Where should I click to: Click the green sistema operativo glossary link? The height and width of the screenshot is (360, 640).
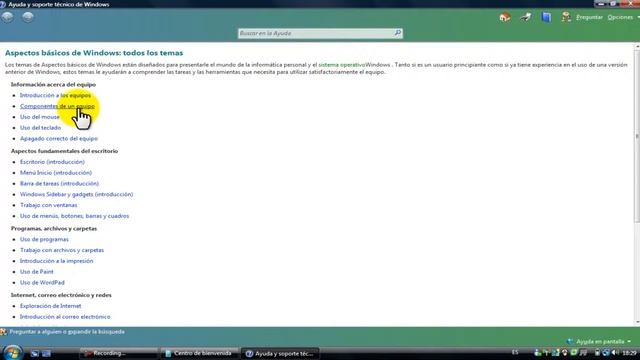[x=342, y=64]
